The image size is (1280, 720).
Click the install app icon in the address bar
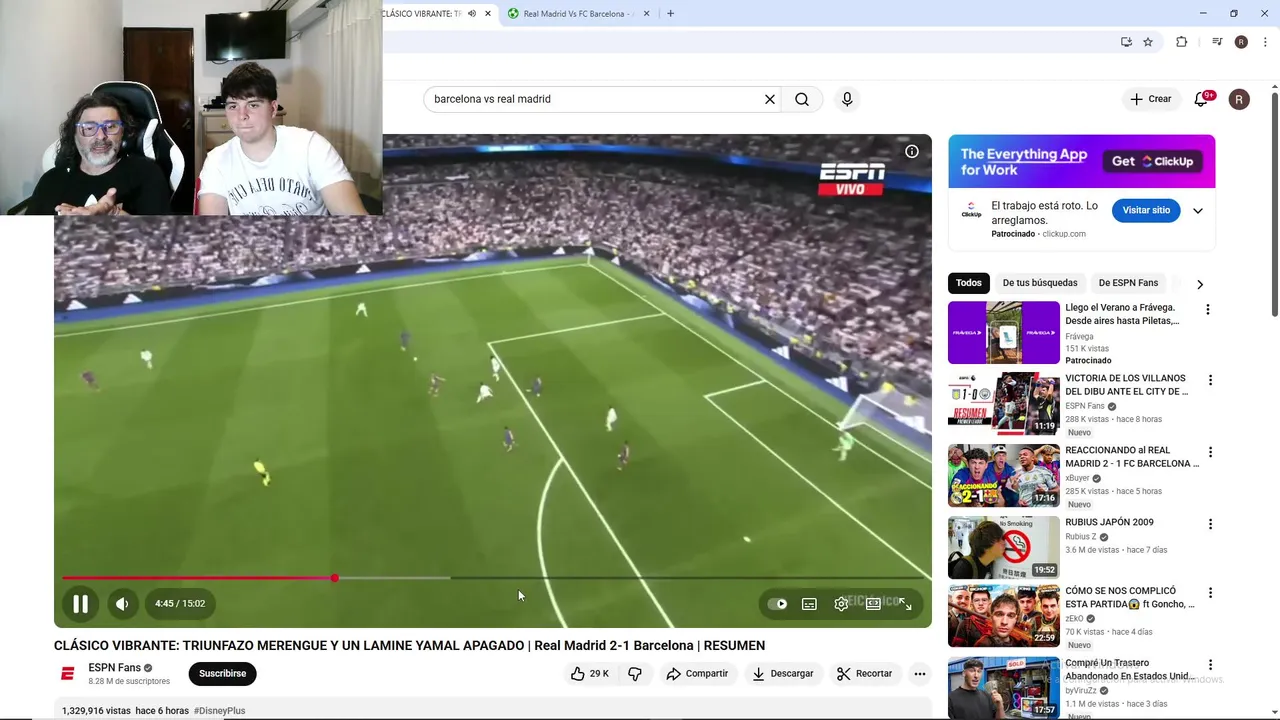(1126, 42)
